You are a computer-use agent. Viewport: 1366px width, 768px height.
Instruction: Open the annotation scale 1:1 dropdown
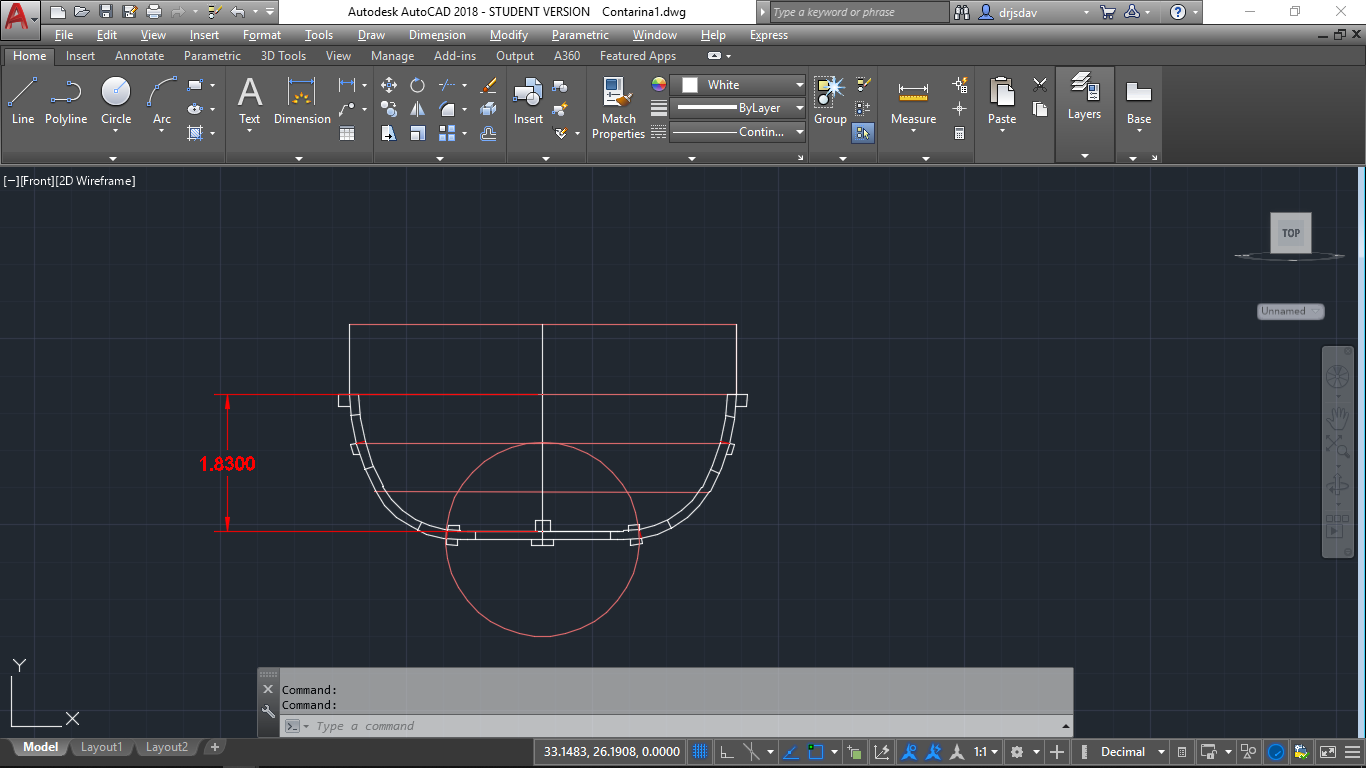point(987,752)
